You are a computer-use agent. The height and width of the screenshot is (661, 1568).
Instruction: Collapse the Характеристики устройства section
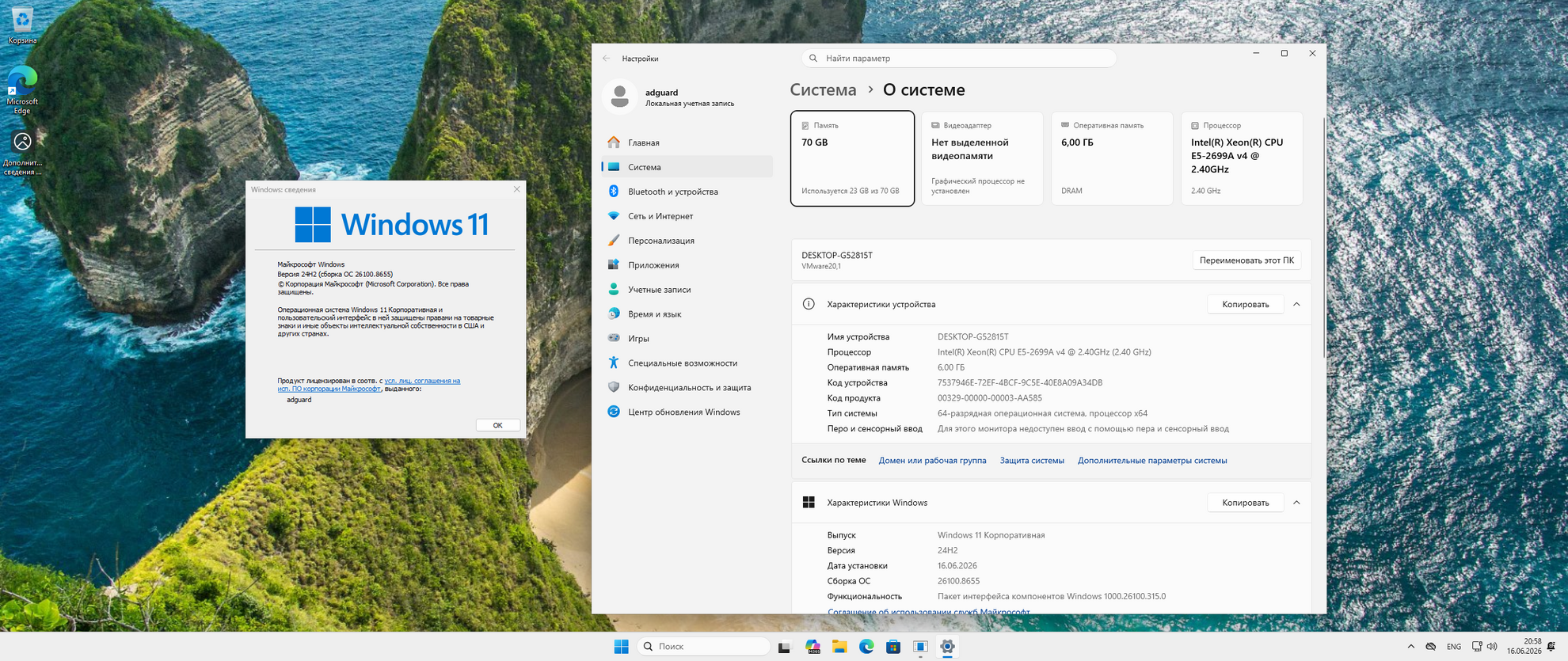(x=1296, y=305)
